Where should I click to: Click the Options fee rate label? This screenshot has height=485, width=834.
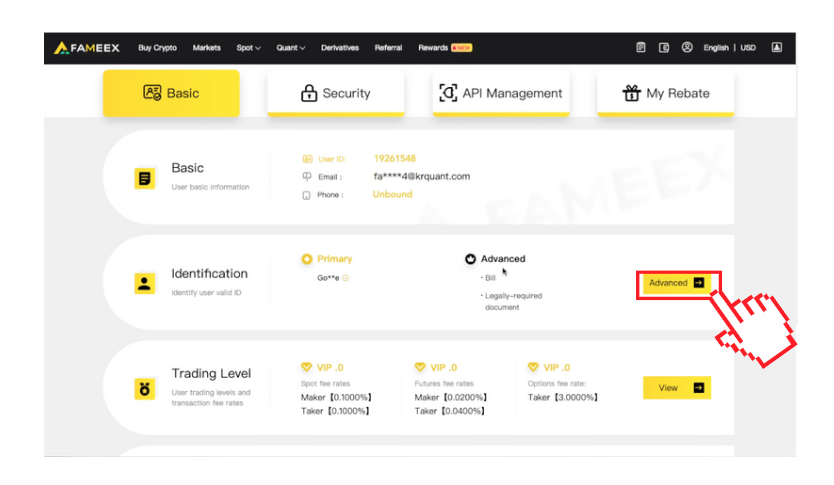point(556,383)
